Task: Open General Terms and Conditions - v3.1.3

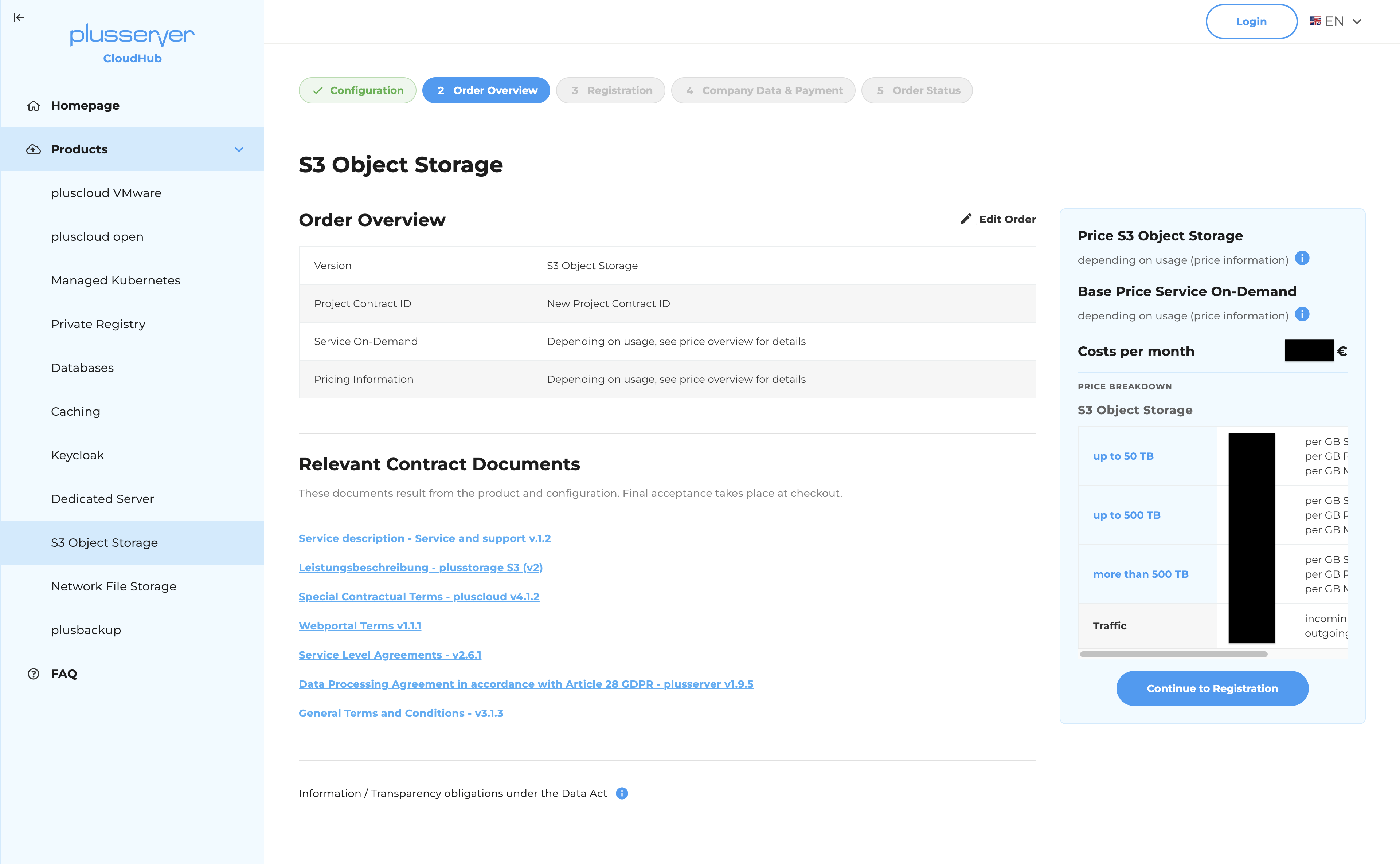Action: [x=401, y=713]
